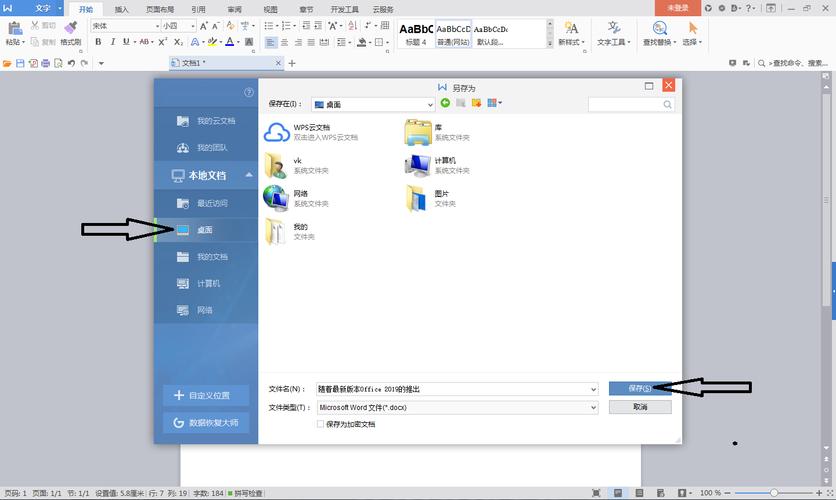836x500 pixels.
Task: Open the Save in (保存在) location dropdown
Action: (x=430, y=105)
